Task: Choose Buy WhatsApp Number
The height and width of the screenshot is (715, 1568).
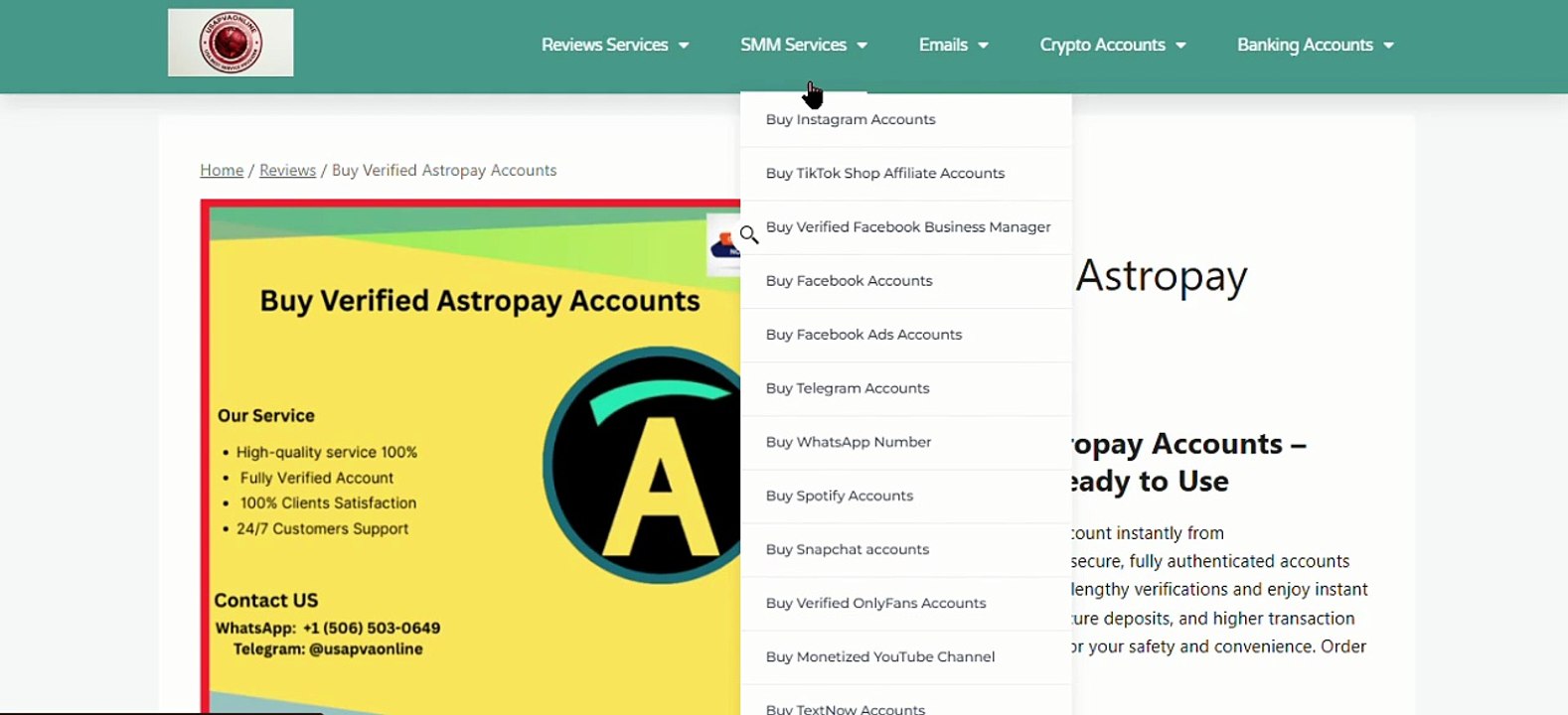Action: 905,442
